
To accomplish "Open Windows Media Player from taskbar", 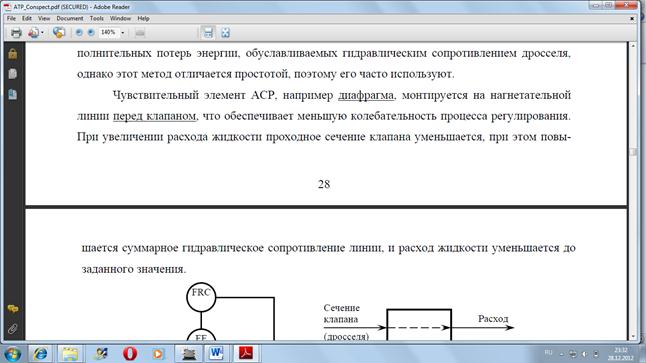I will (158, 354).
